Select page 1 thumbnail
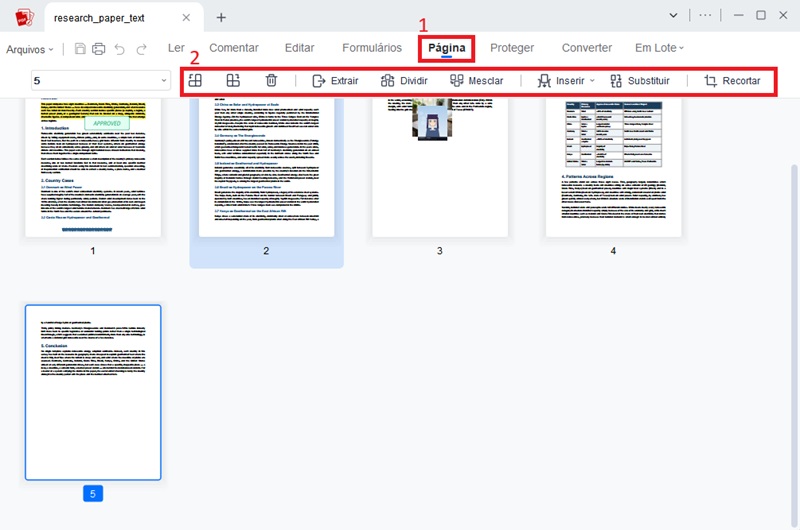This screenshot has width=800, height=530. (93, 167)
